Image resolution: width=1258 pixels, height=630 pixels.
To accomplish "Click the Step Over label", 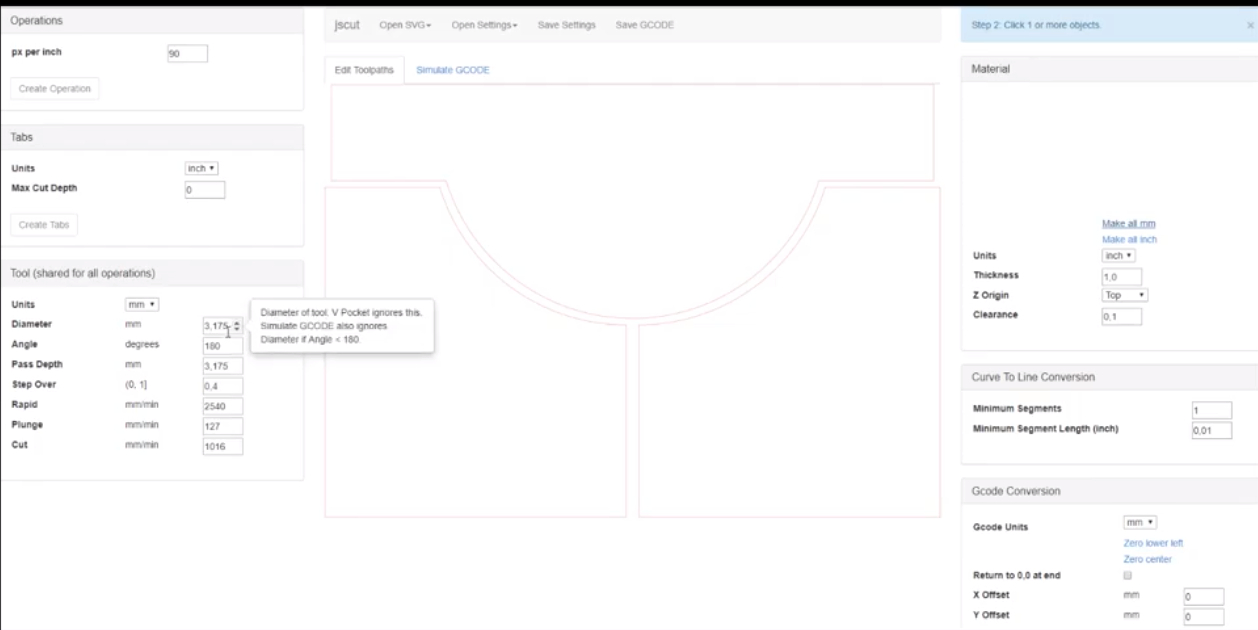I will pyautogui.click(x=34, y=385).
